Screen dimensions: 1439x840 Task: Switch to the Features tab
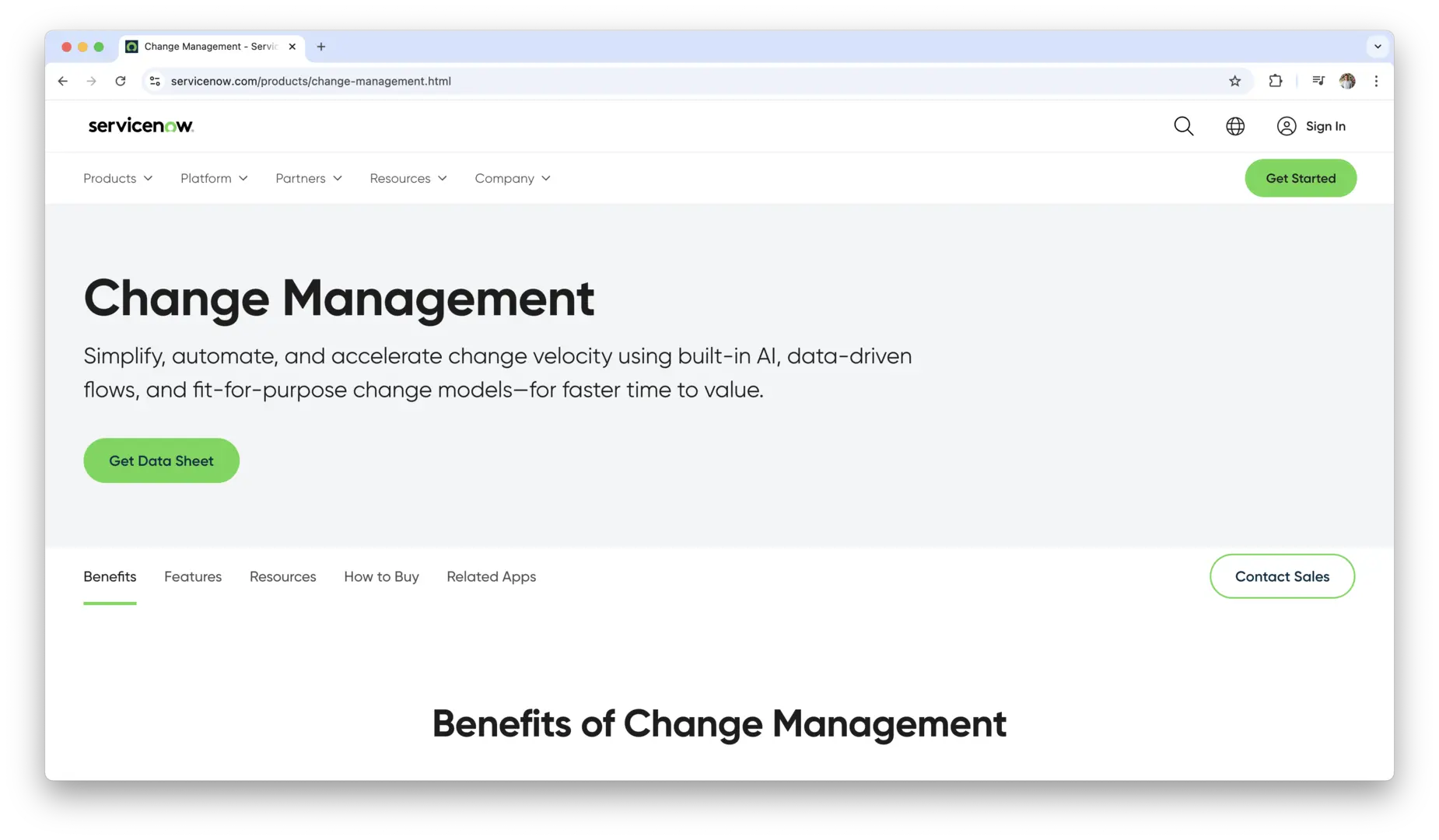coord(193,576)
